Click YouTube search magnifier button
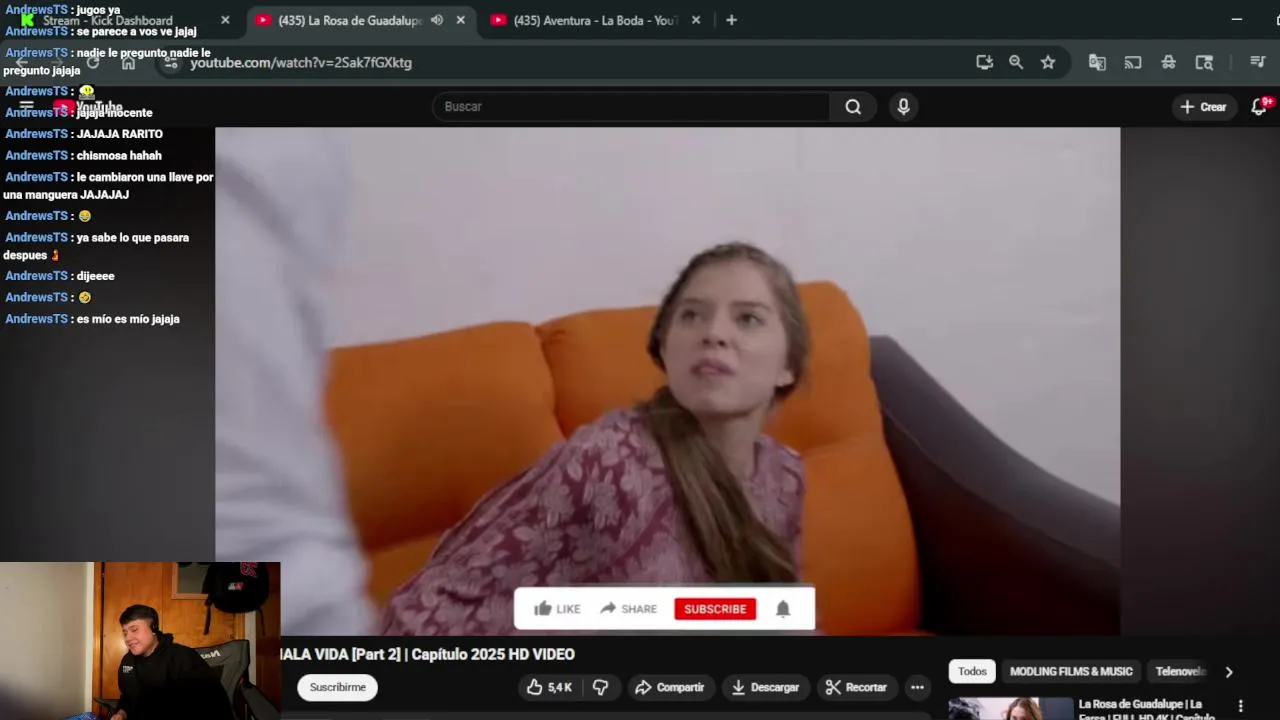The width and height of the screenshot is (1280, 720). point(853,106)
